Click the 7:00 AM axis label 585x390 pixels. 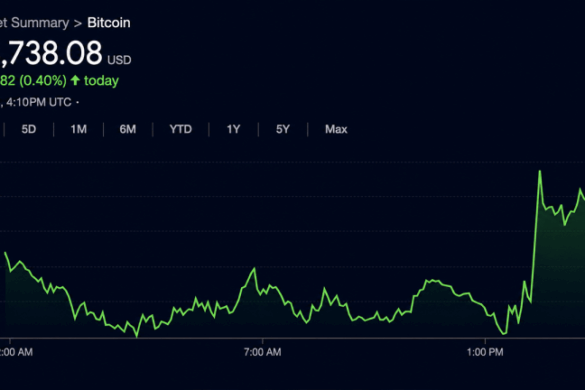pyautogui.click(x=262, y=352)
